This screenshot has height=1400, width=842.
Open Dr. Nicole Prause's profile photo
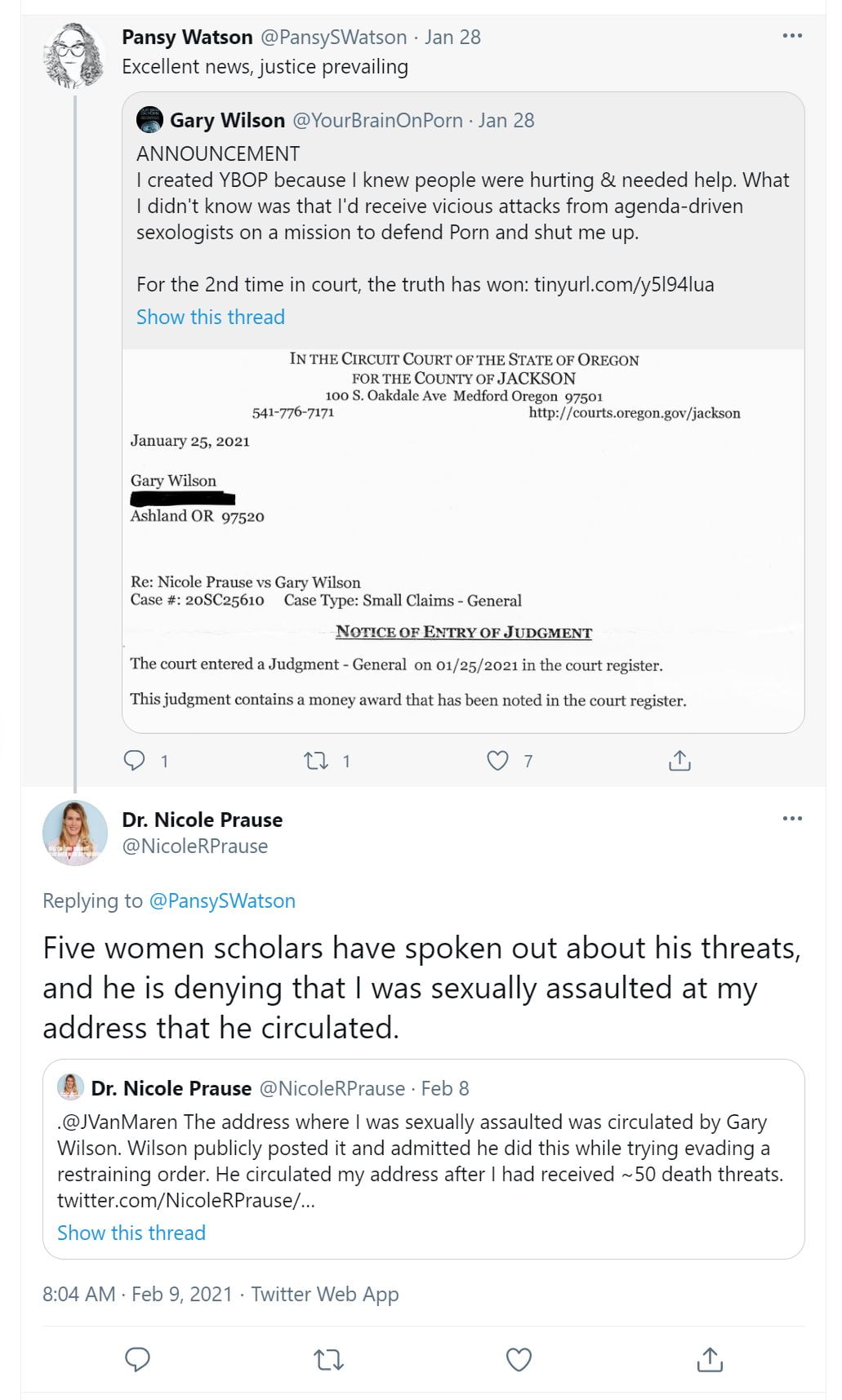pyautogui.click(x=74, y=833)
